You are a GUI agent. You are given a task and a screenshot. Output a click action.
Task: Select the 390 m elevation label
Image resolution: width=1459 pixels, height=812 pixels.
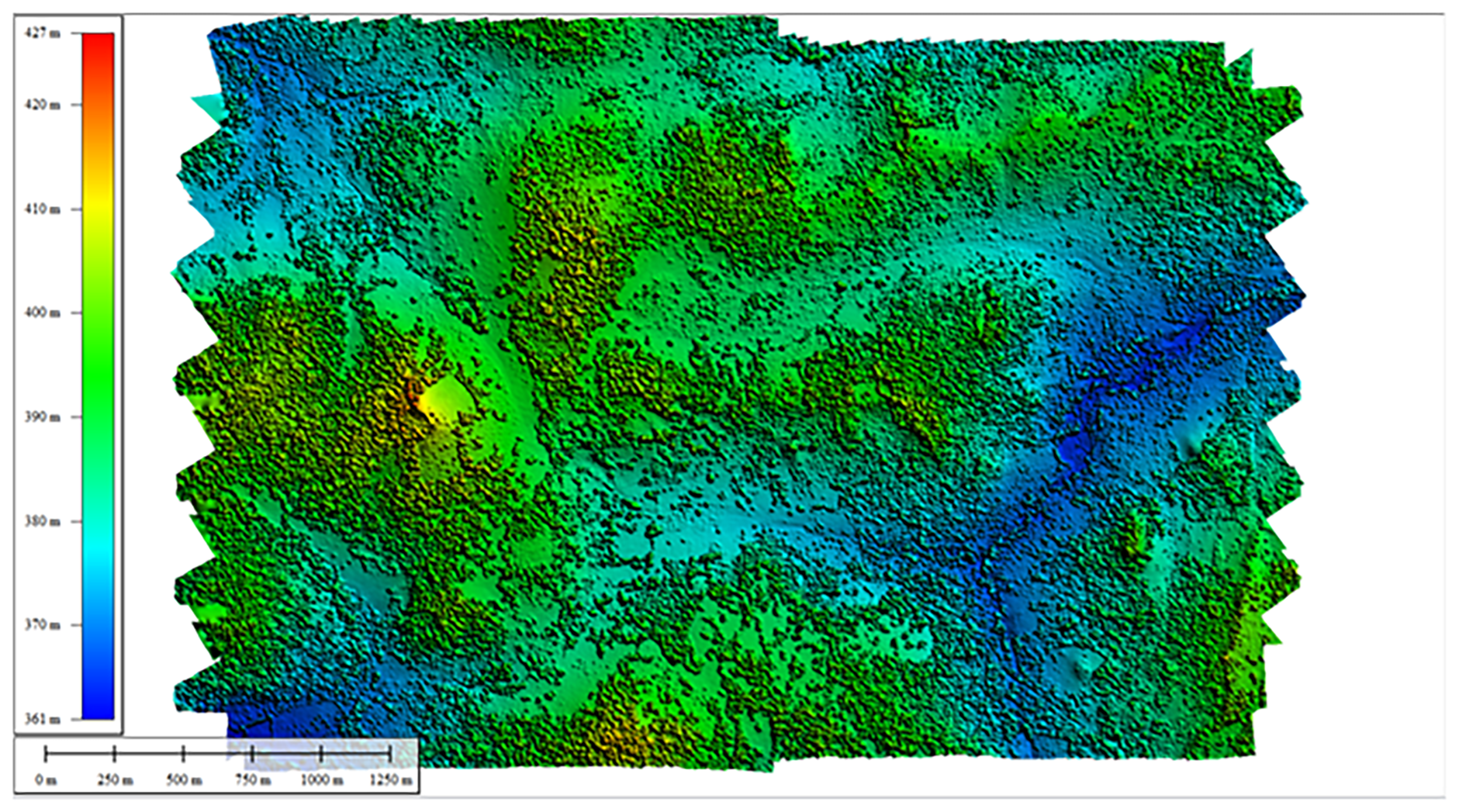pos(41,417)
